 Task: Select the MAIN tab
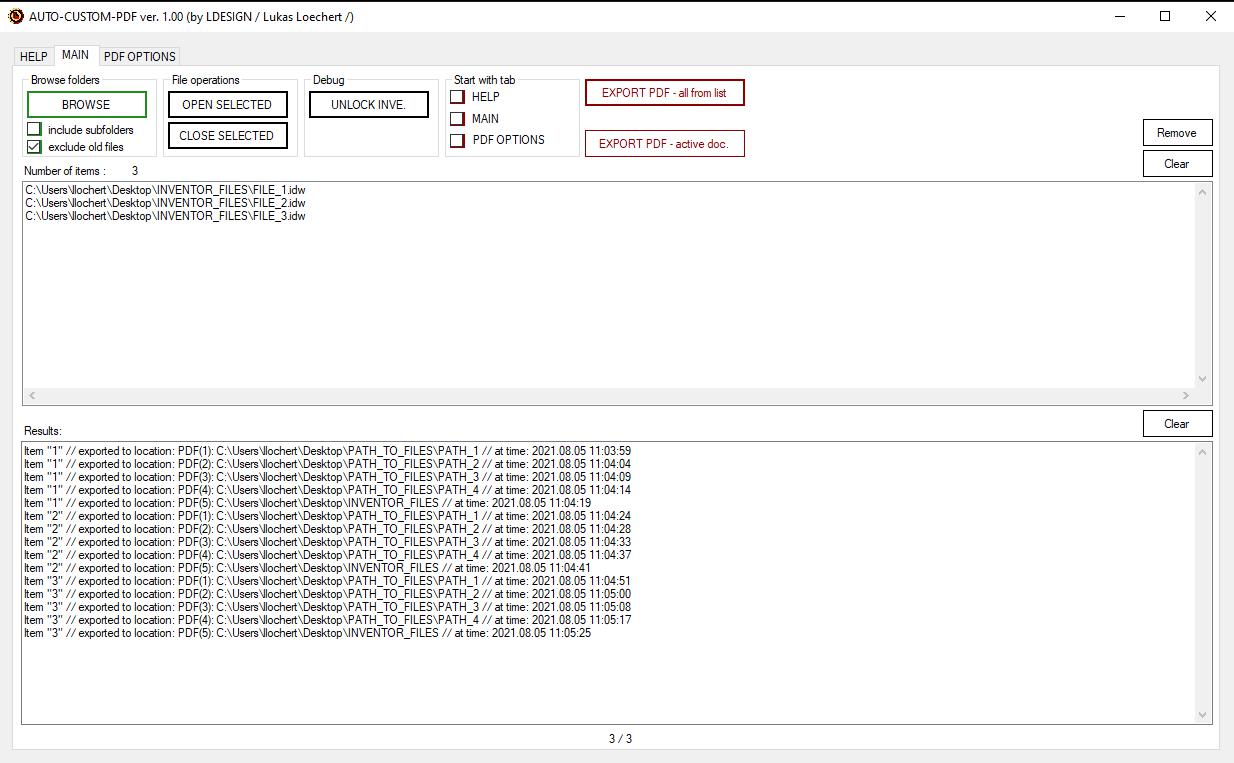[x=75, y=55]
